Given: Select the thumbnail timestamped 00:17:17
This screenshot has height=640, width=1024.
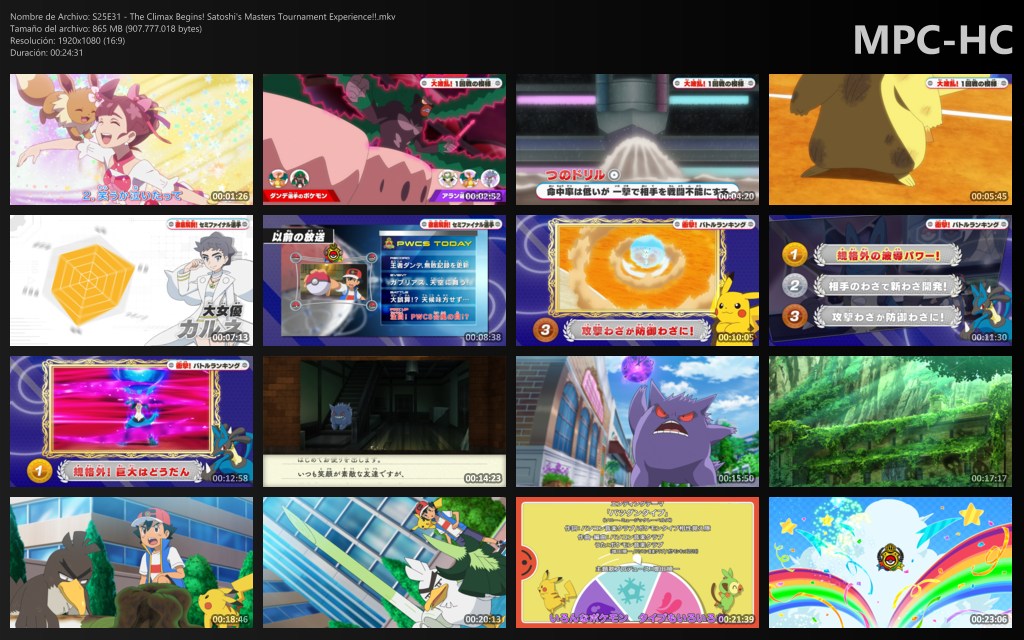Looking at the screenshot, I should pos(890,421).
